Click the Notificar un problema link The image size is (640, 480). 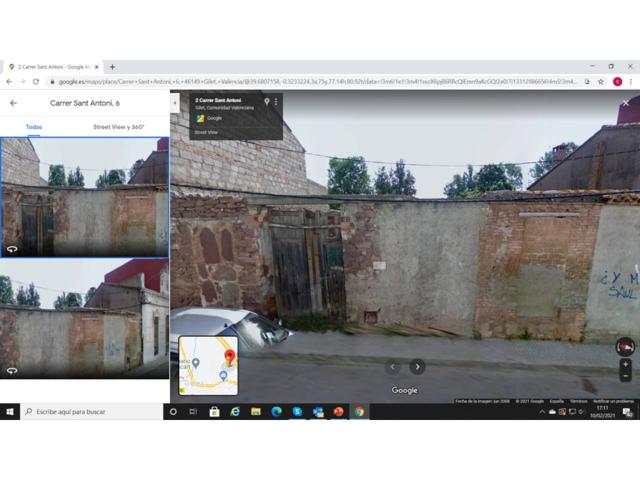click(613, 401)
